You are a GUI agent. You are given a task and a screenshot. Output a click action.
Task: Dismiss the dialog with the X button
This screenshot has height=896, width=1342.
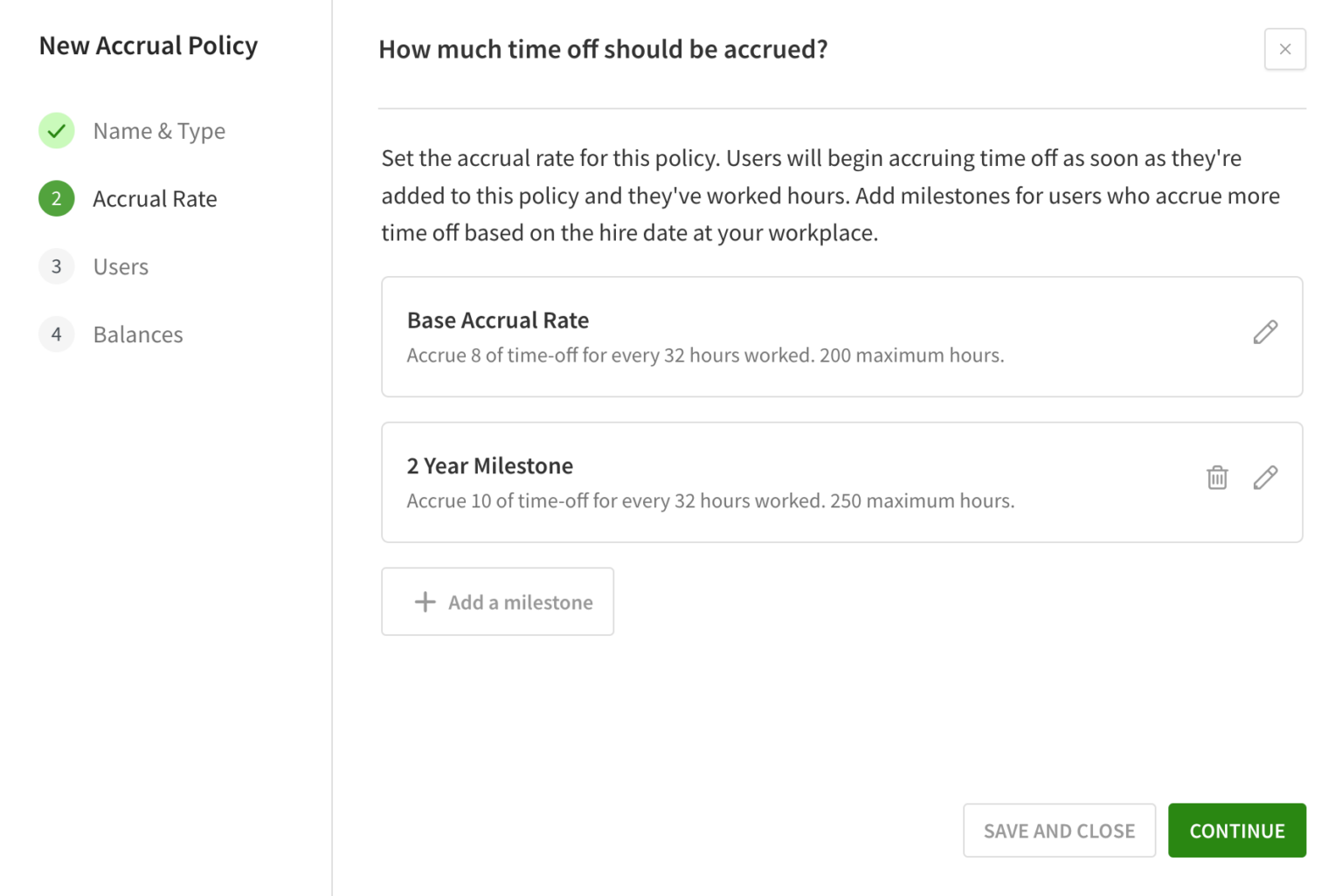[x=1284, y=49]
